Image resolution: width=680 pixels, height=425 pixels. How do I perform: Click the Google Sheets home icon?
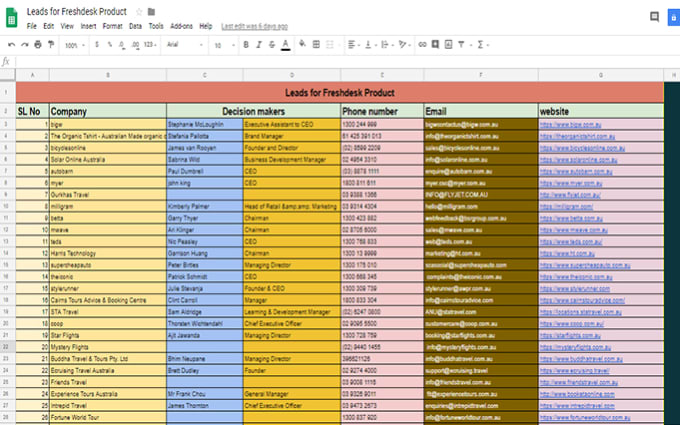coord(11,18)
